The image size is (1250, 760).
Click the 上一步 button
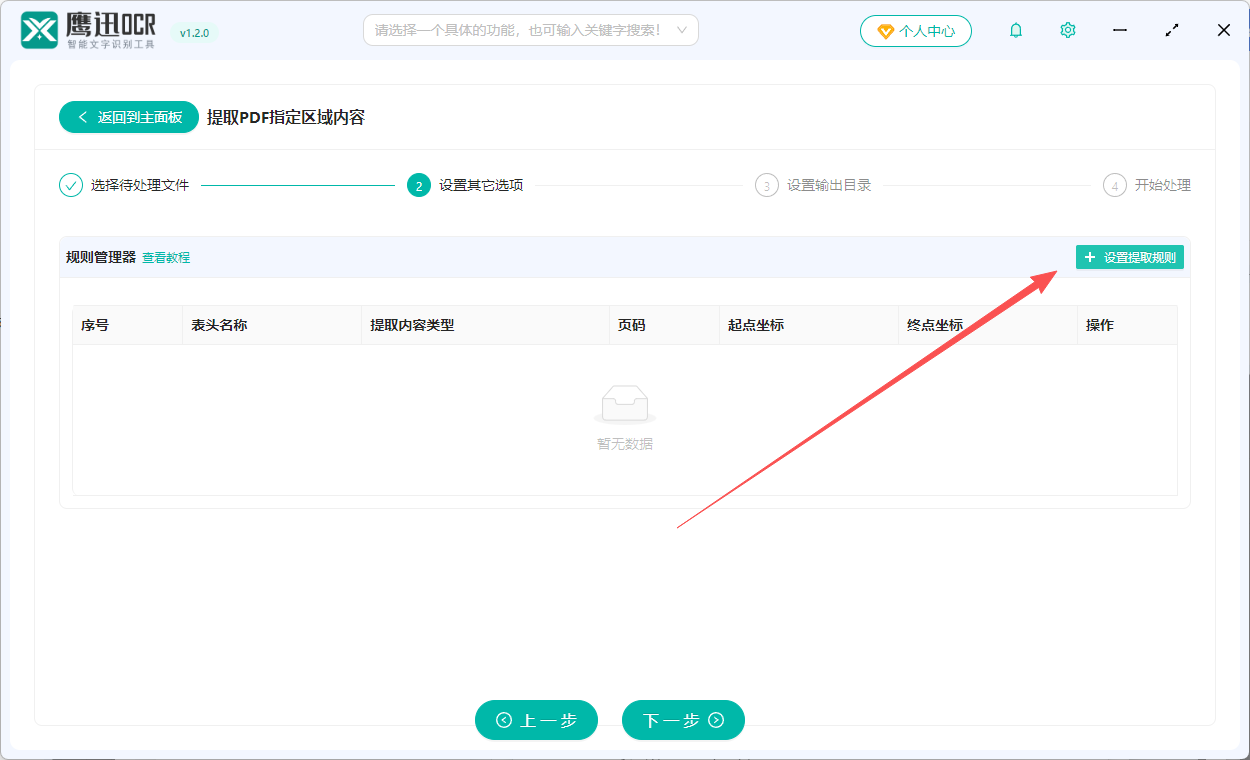536,720
